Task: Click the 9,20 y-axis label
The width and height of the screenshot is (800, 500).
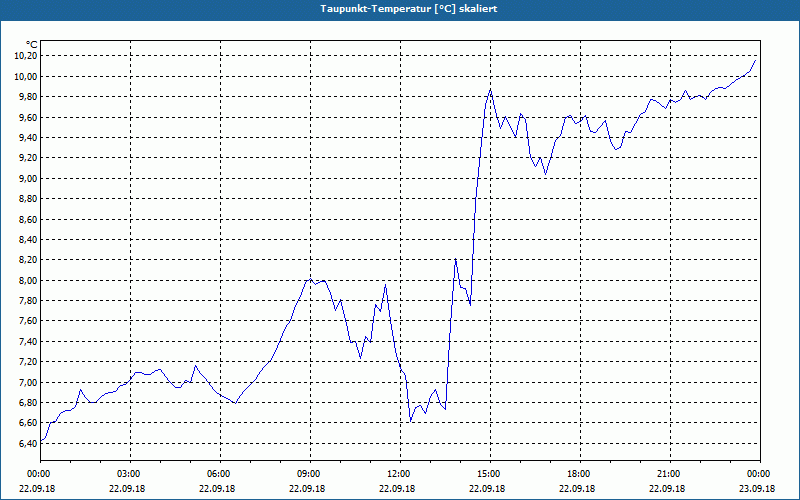Action: coord(28,158)
